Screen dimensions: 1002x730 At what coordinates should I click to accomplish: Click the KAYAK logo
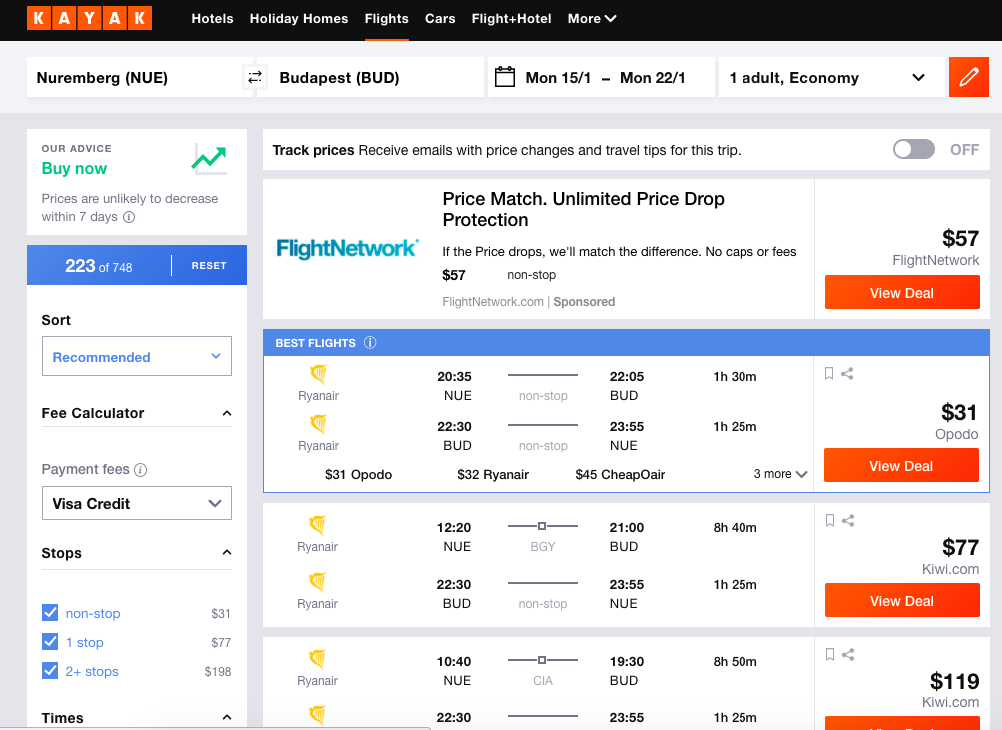coord(89,18)
